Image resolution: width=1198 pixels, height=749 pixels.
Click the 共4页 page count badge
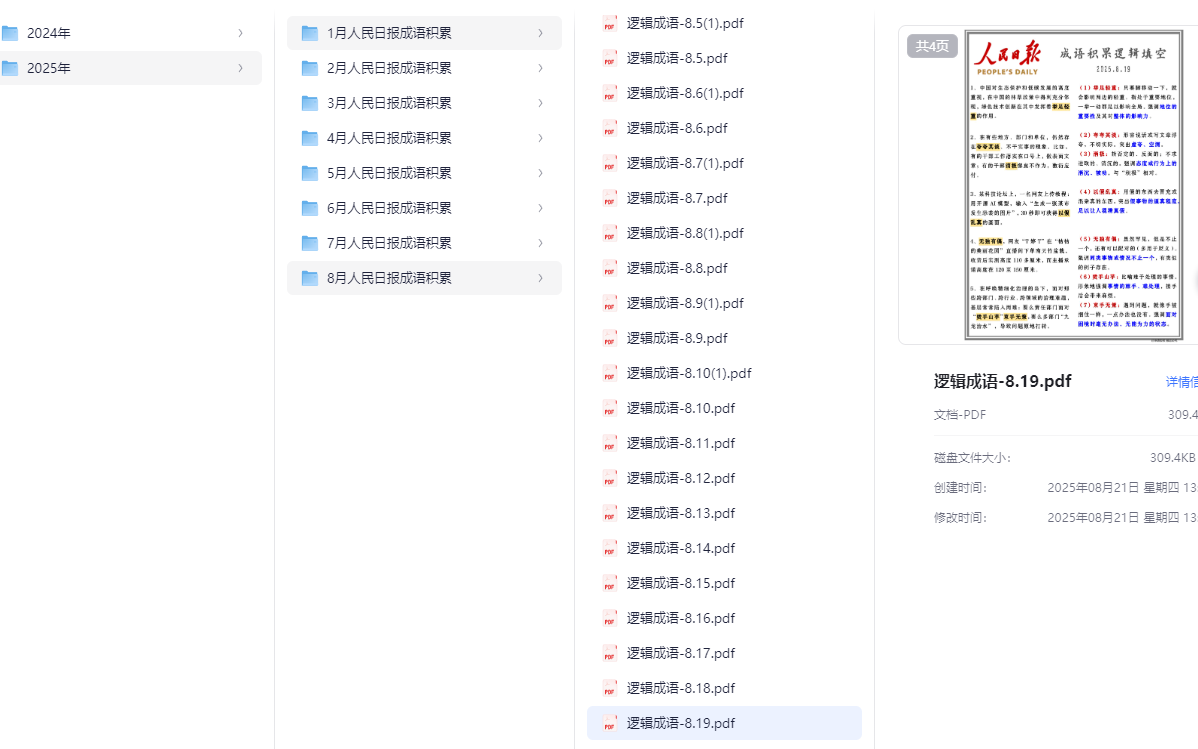[932, 46]
